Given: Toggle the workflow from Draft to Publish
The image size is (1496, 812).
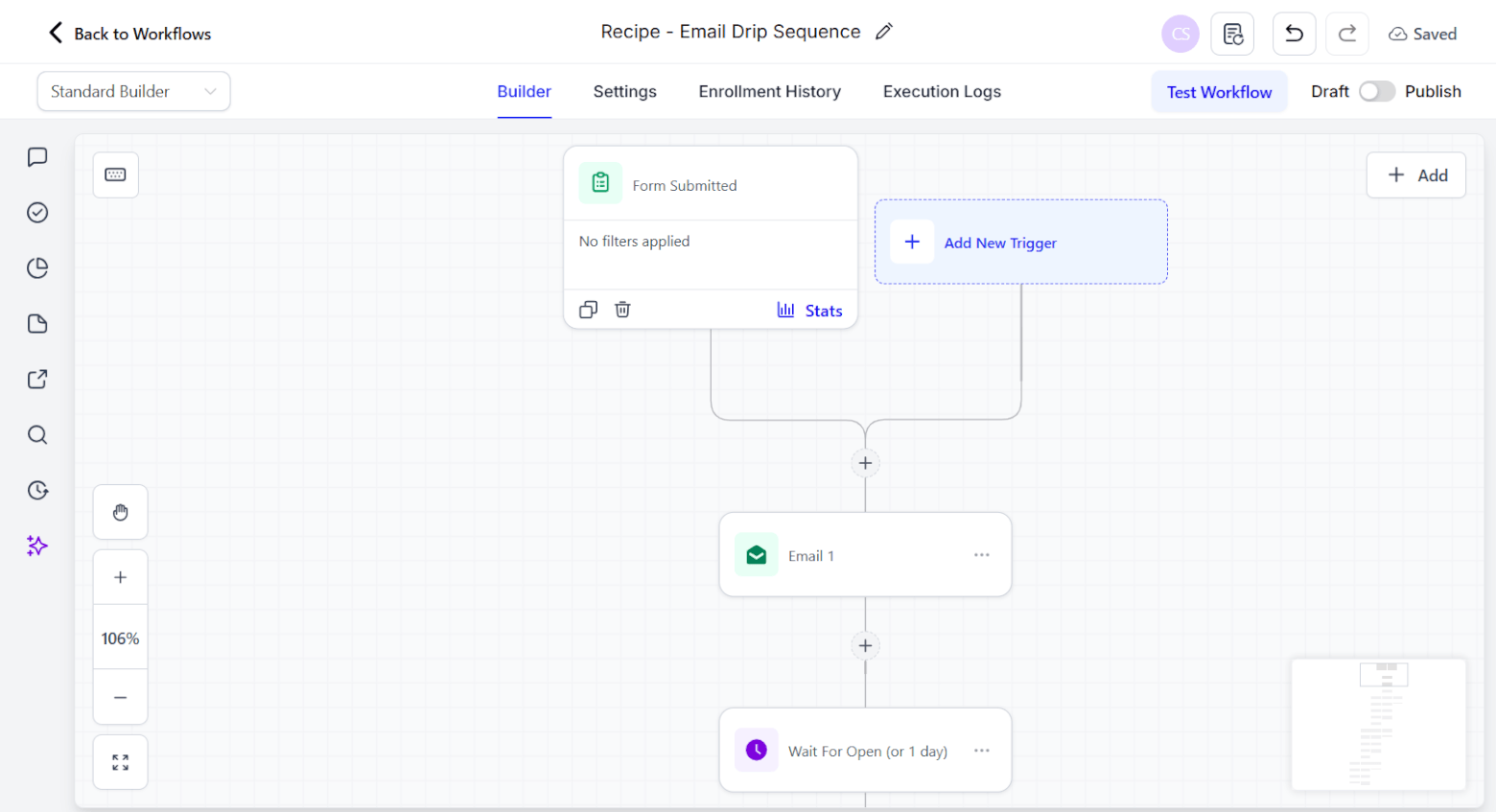Looking at the screenshot, I should click(x=1377, y=90).
